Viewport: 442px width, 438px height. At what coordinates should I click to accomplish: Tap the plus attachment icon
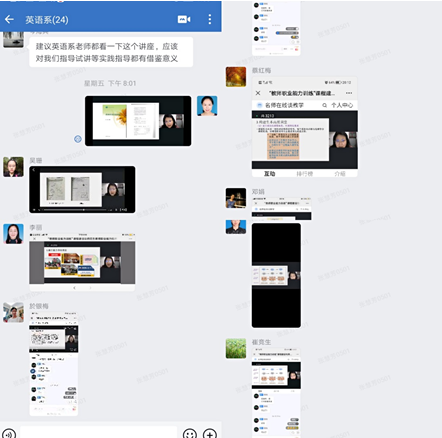click(x=210, y=433)
